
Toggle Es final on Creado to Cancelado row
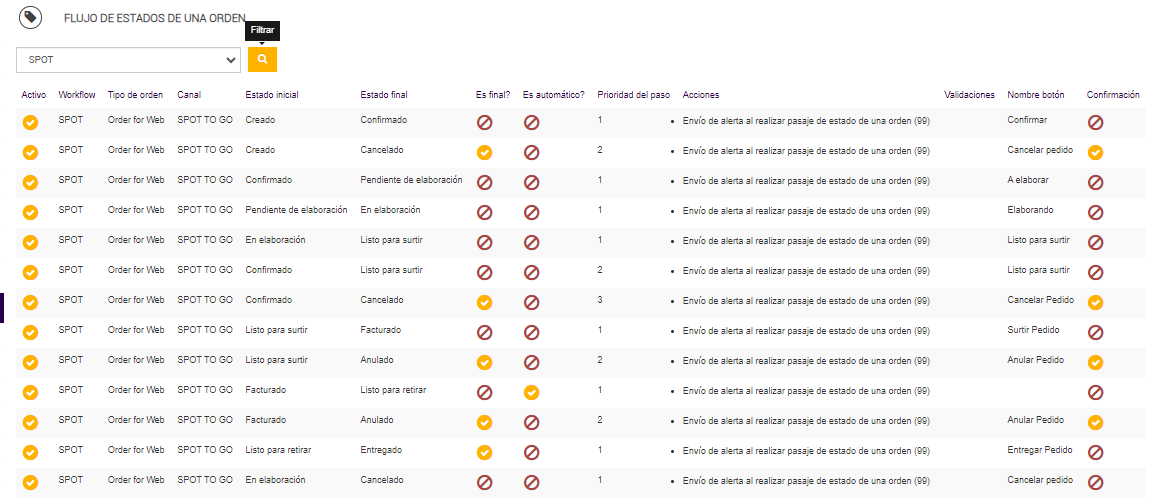(x=484, y=153)
